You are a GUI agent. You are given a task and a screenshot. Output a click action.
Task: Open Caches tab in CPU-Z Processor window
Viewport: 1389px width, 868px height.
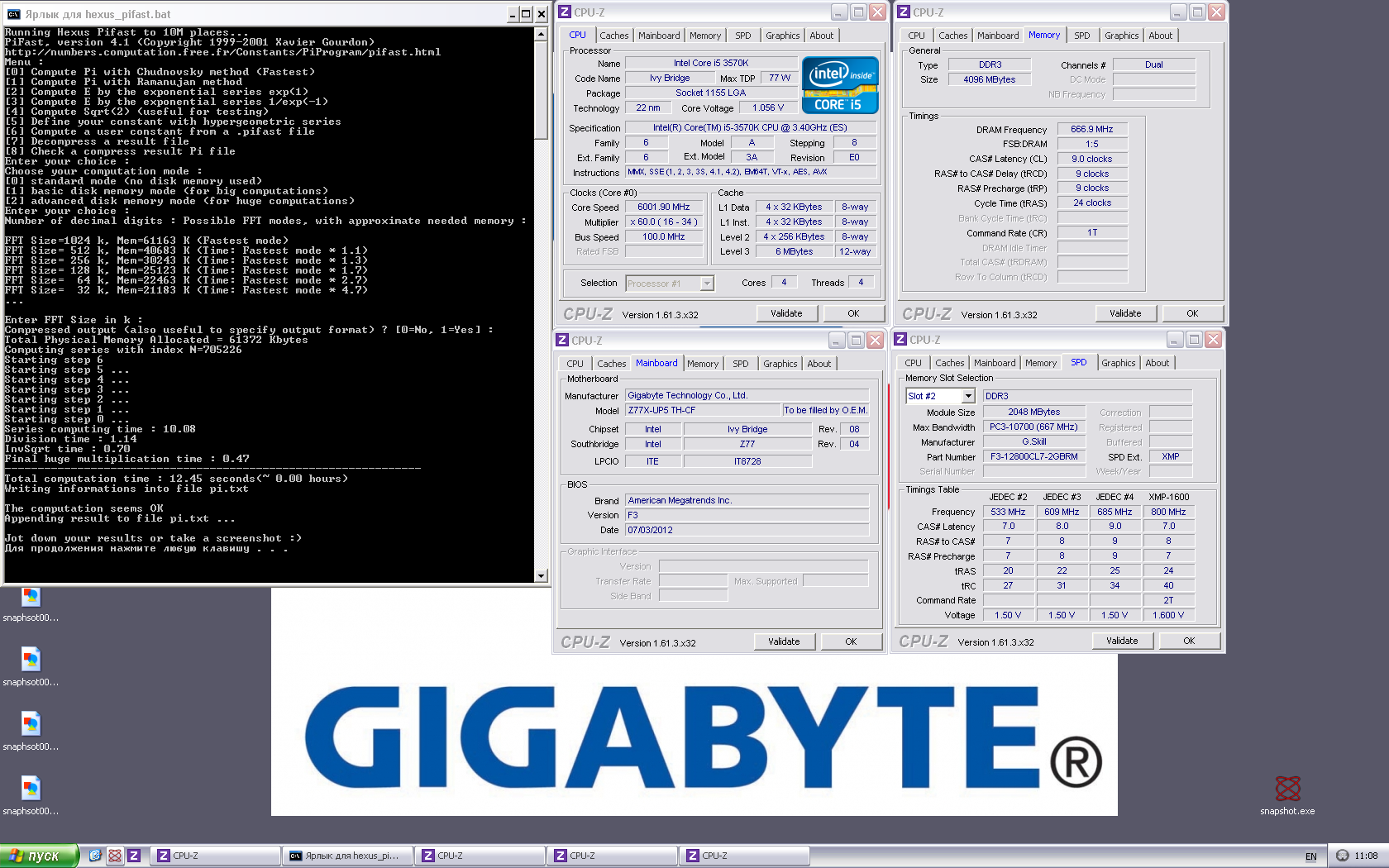tap(614, 36)
